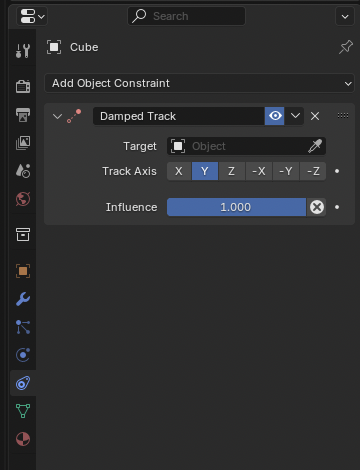This screenshot has width=360, height=470.
Task: Click the Influence animate dot
Action: tap(337, 207)
